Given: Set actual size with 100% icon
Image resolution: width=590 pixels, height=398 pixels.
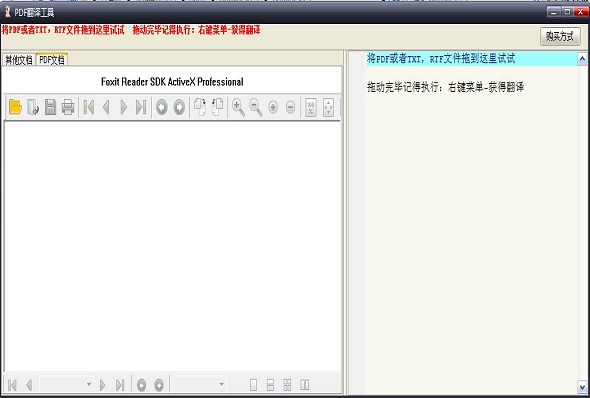Looking at the screenshot, I should 311,108.
